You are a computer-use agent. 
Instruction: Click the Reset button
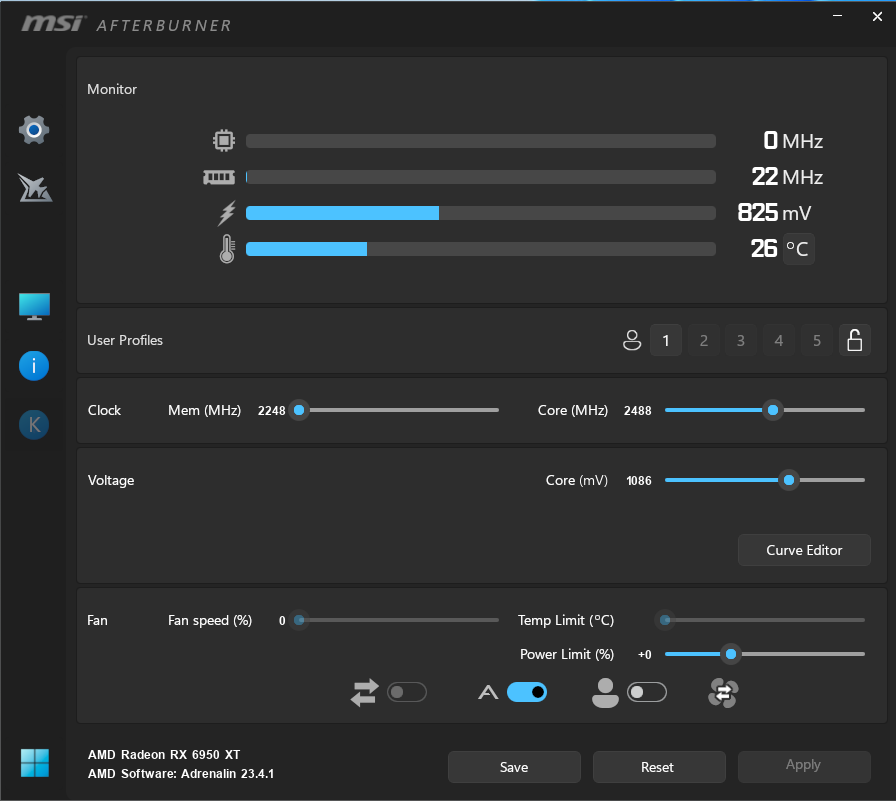tap(659, 767)
